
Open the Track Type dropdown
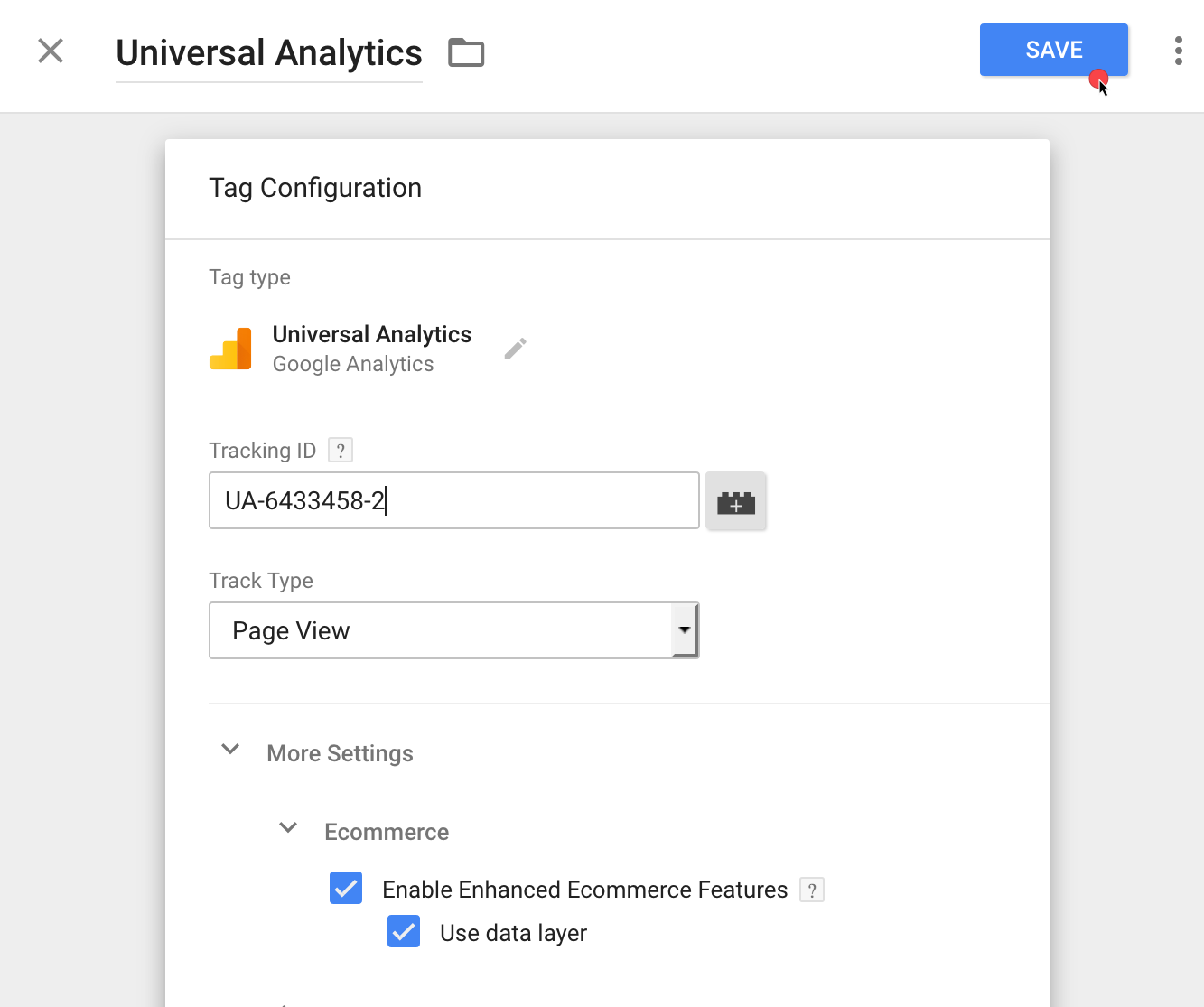[454, 630]
